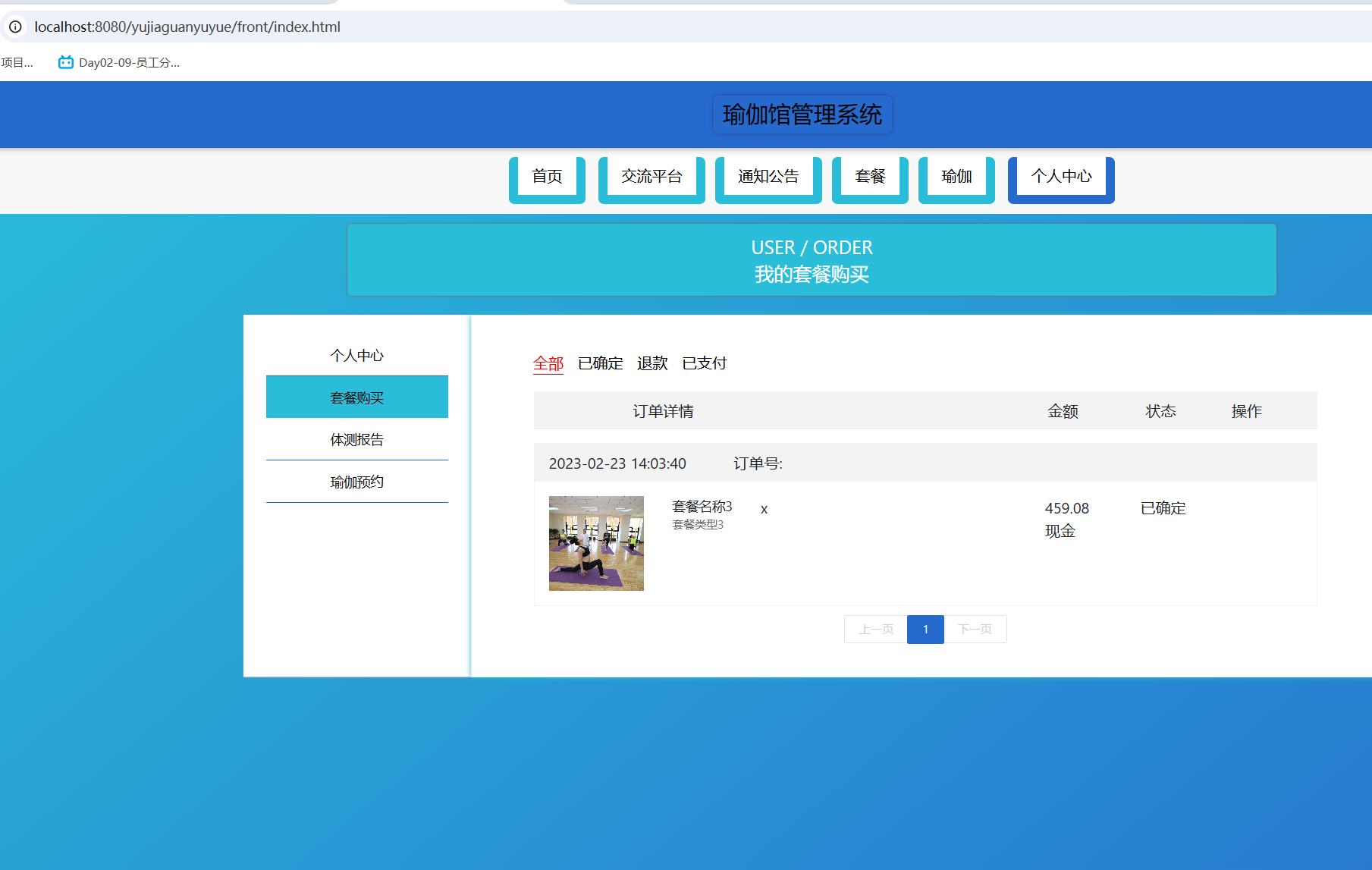The image size is (1372, 870).
Task: Click the amount 459.08
Action: pyautogui.click(x=1067, y=508)
